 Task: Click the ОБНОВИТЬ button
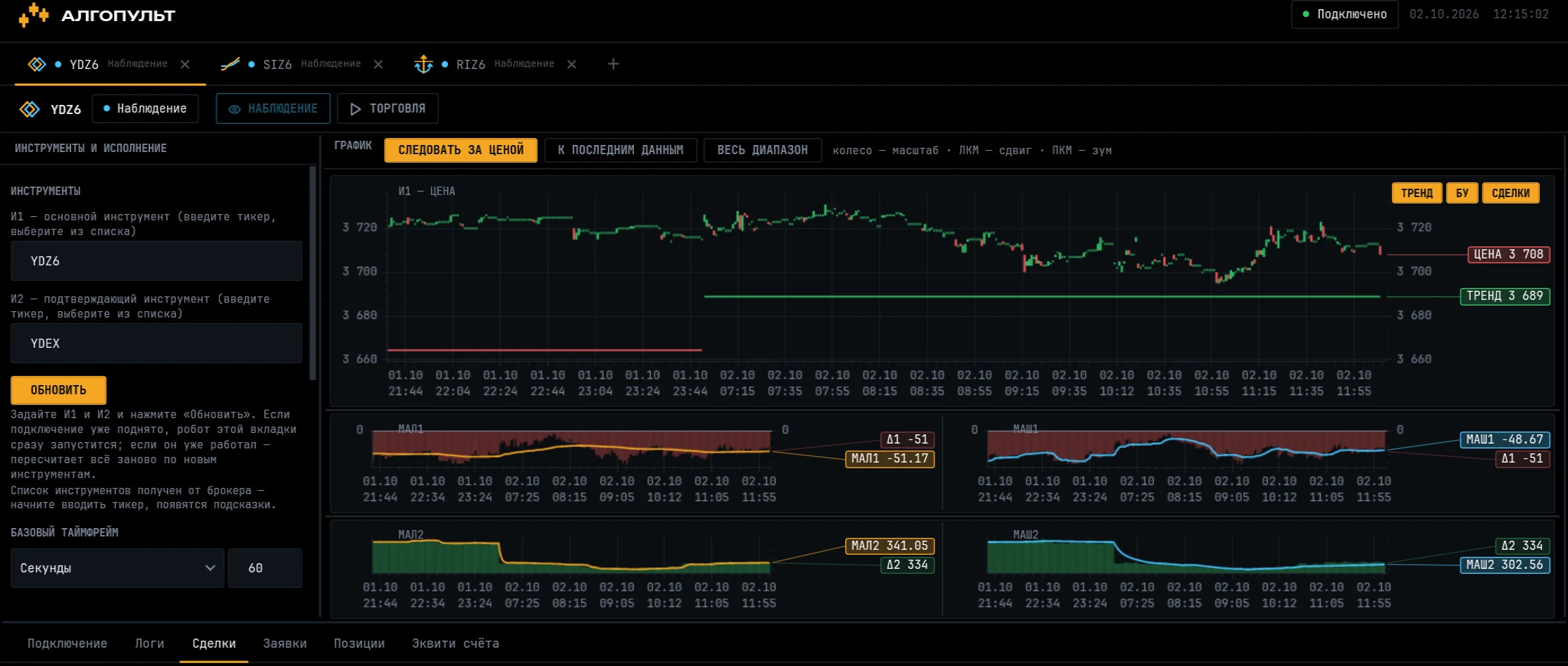[58, 390]
